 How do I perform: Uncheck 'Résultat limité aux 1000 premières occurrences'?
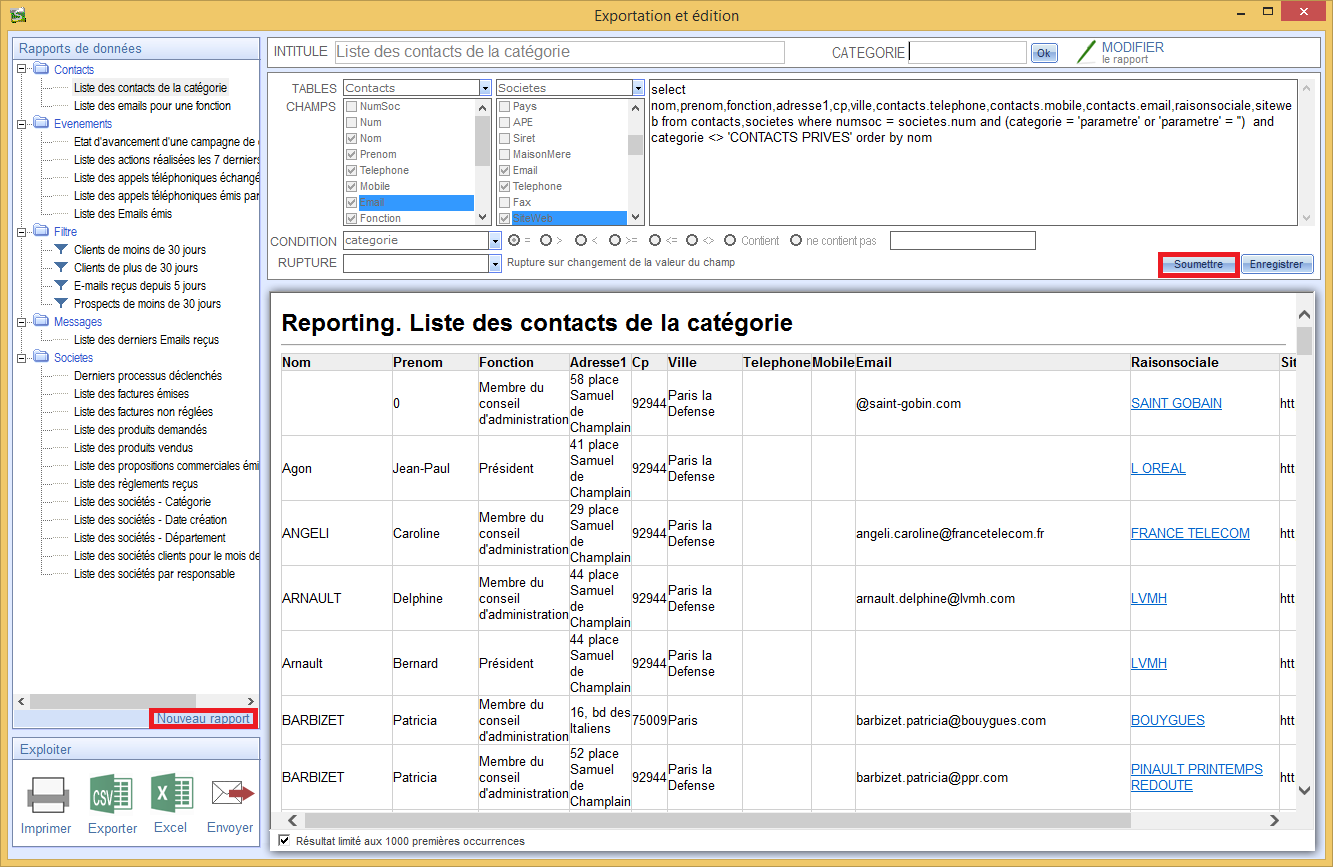click(284, 841)
